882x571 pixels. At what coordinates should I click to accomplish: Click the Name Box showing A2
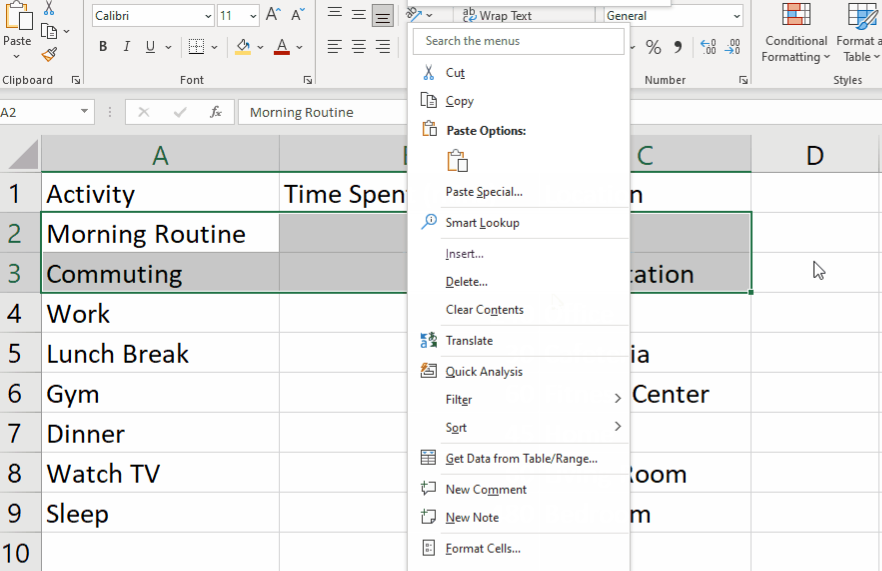coord(39,113)
